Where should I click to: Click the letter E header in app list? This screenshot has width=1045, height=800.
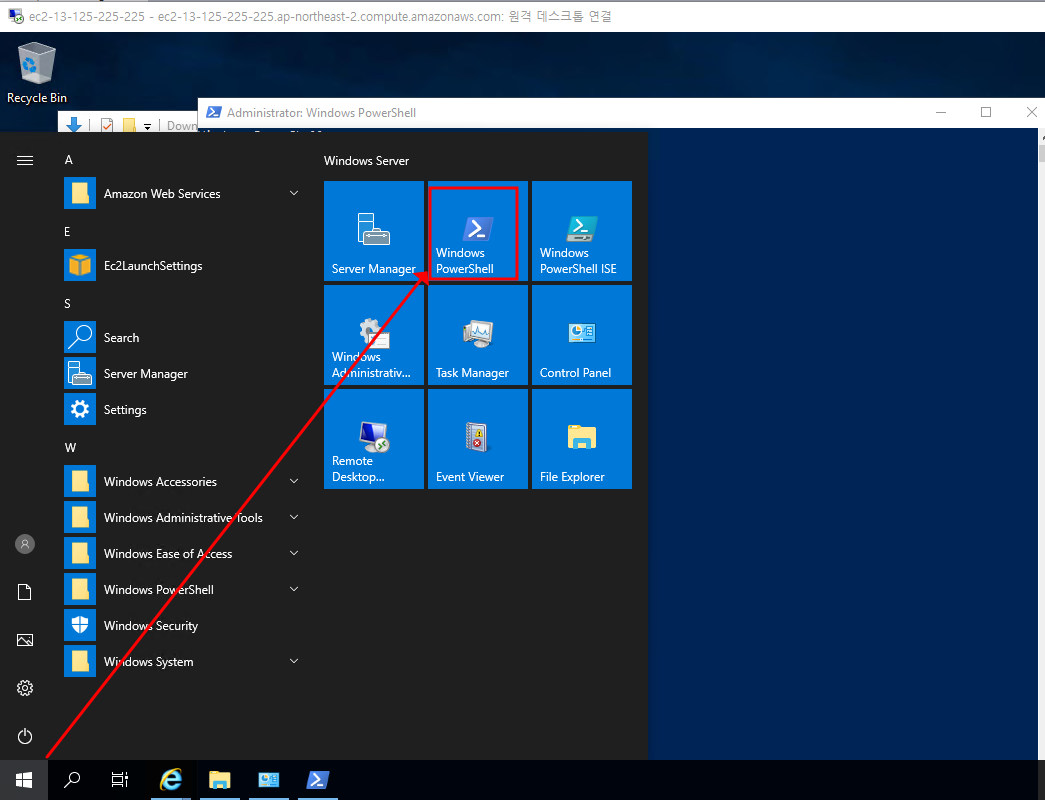pyautogui.click(x=67, y=232)
